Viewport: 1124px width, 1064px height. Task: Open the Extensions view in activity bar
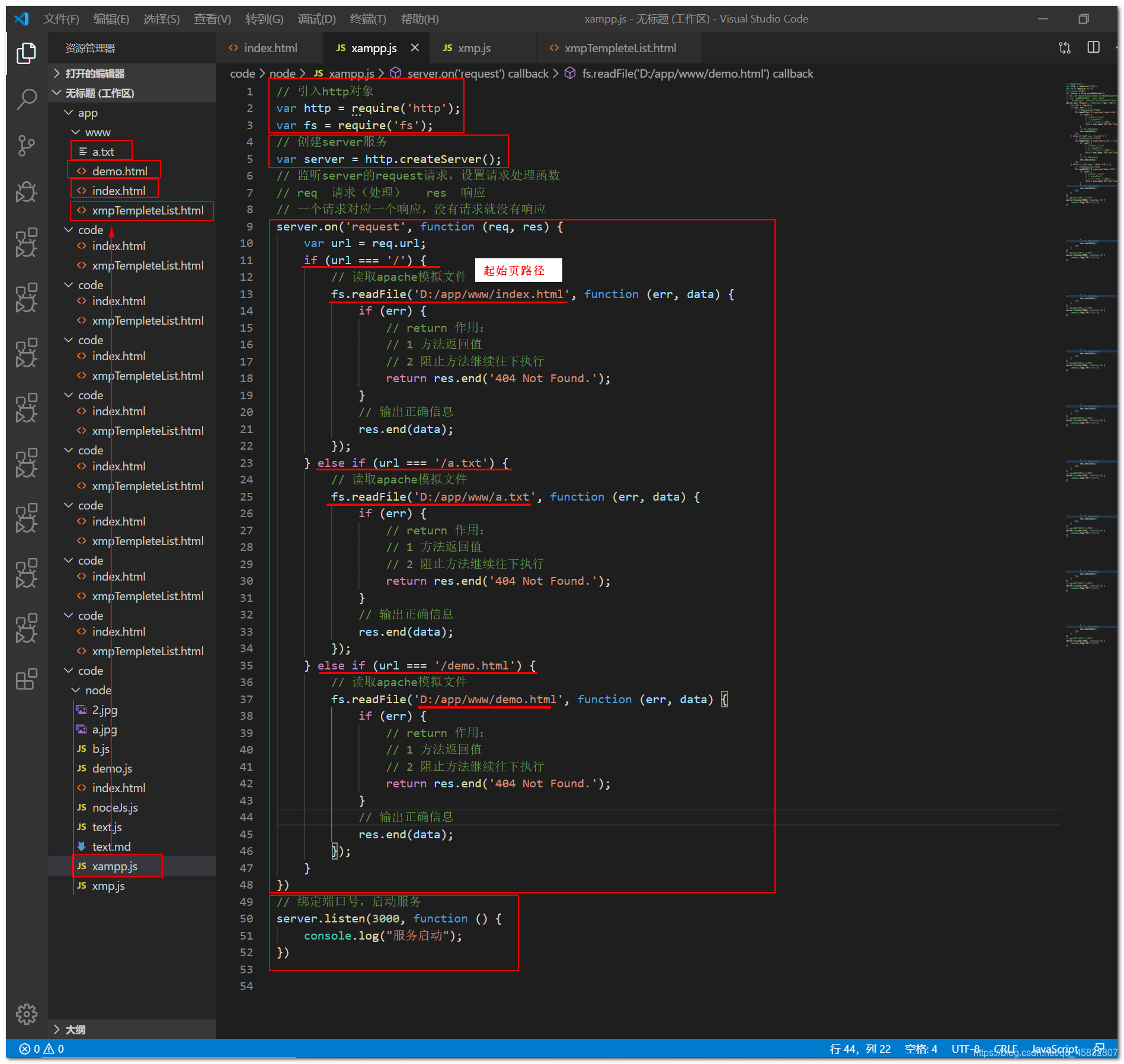click(x=27, y=679)
